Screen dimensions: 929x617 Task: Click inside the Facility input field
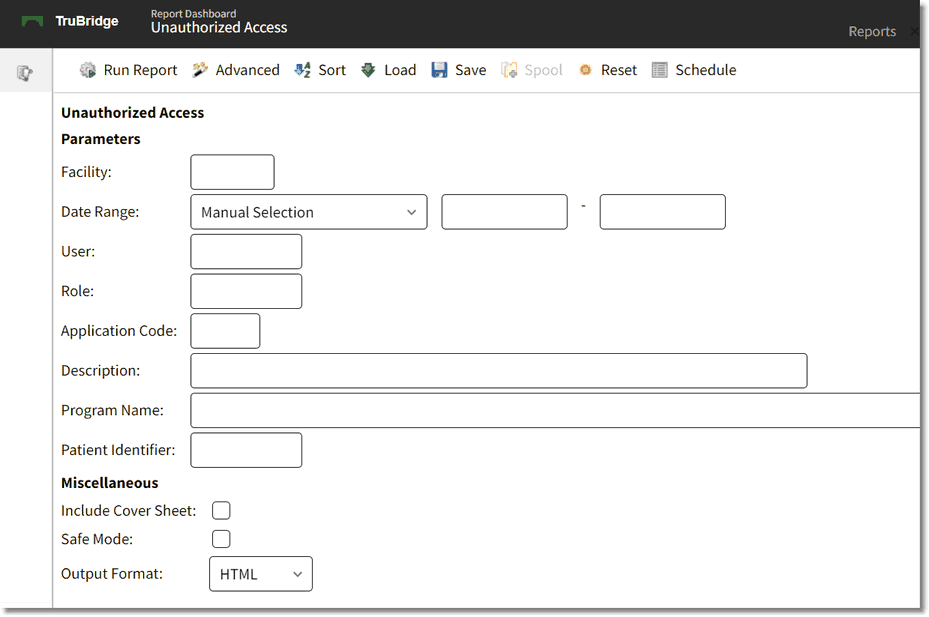[232, 171]
